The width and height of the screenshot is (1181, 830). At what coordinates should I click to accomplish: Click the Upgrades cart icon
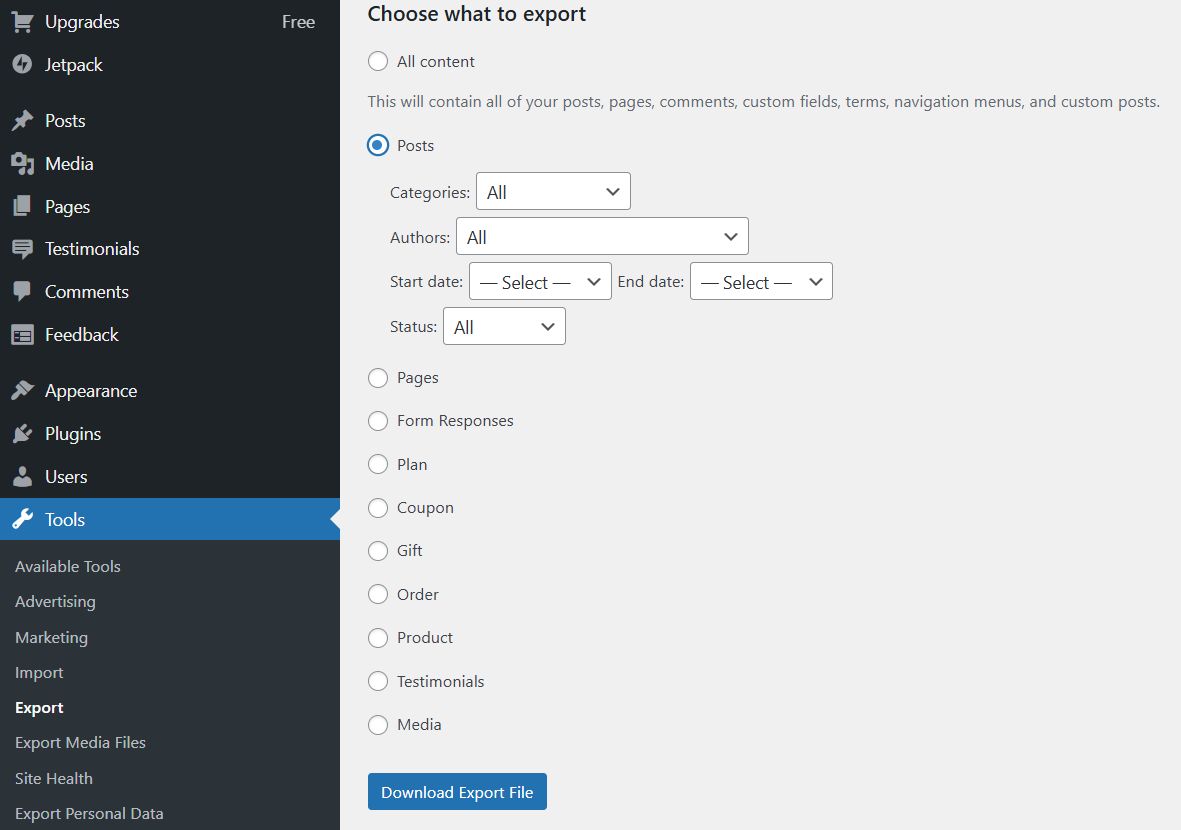pos(22,21)
